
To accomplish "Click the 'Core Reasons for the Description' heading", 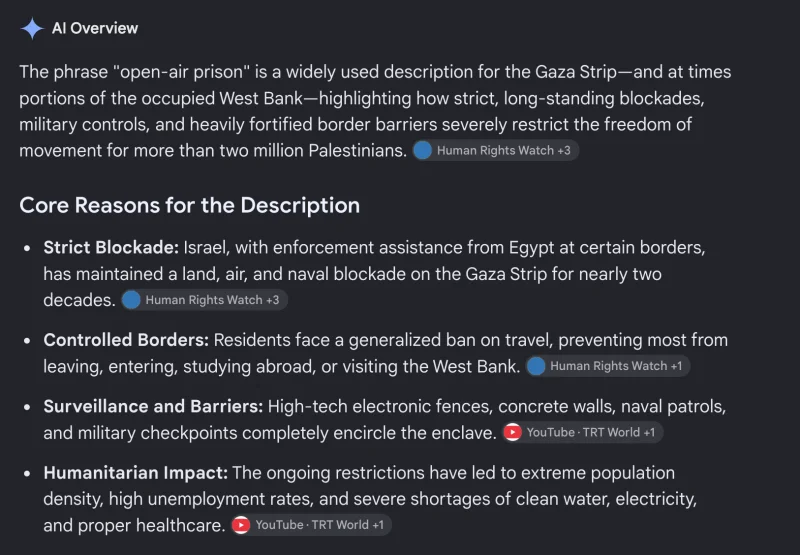I will point(190,206).
